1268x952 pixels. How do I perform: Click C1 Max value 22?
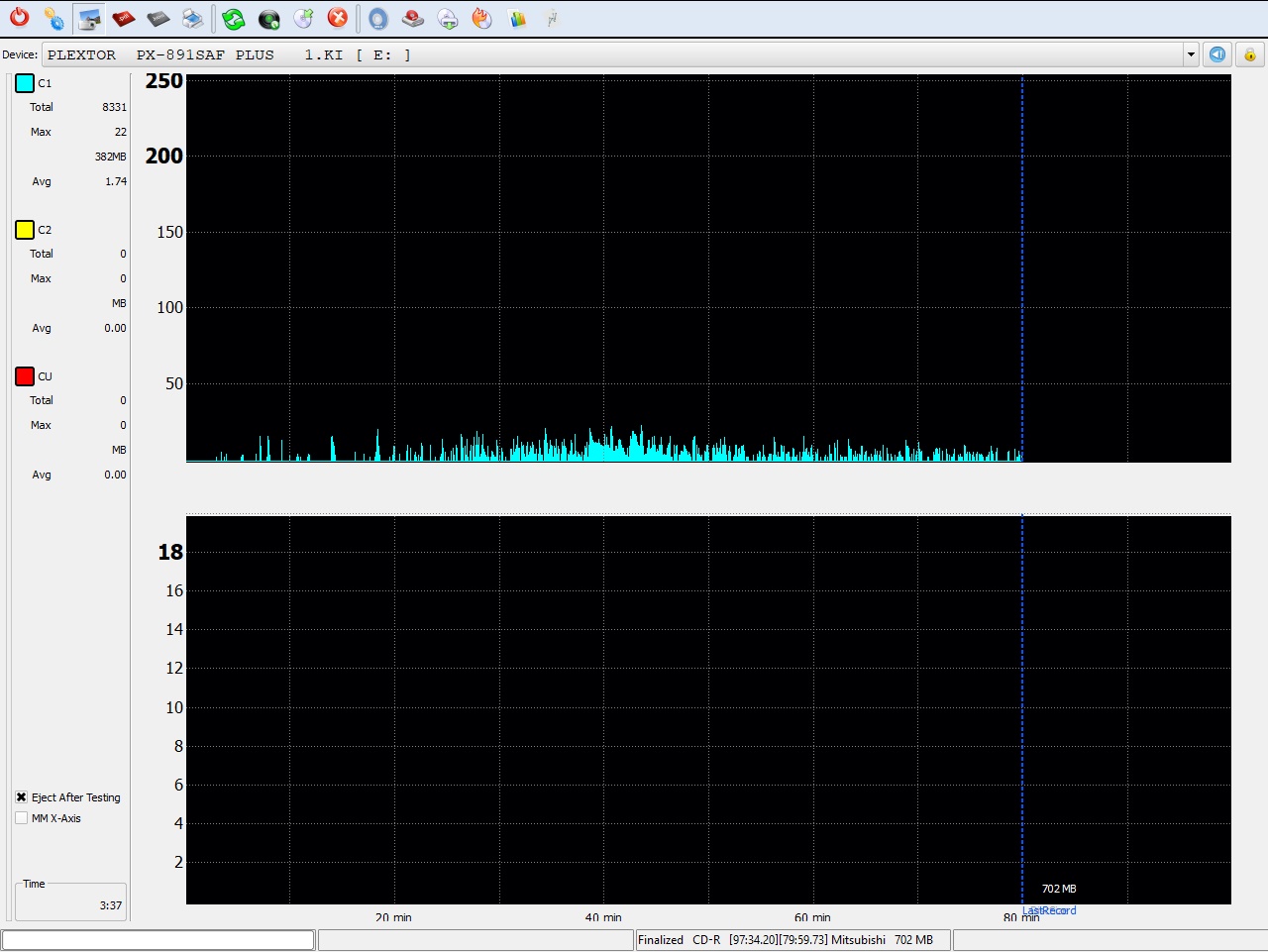click(120, 132)
